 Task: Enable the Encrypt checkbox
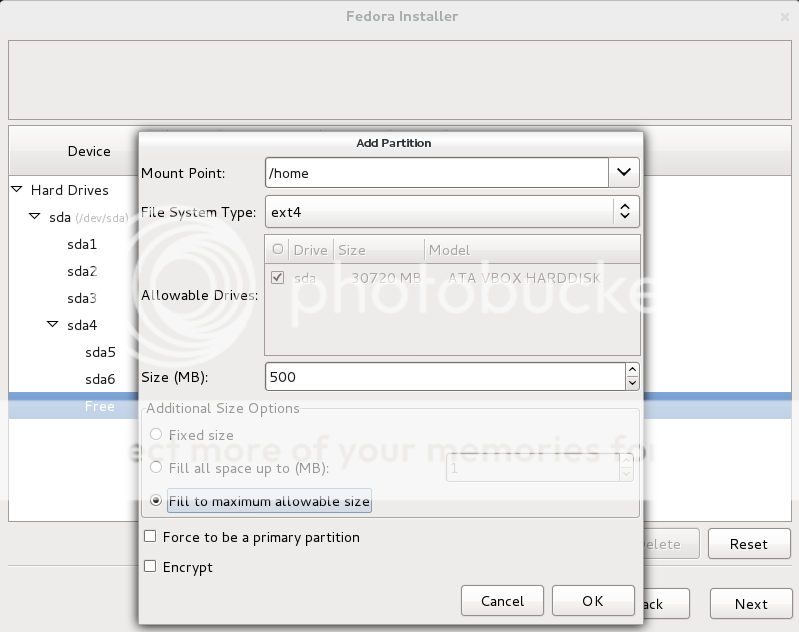(x=150, y=566)
